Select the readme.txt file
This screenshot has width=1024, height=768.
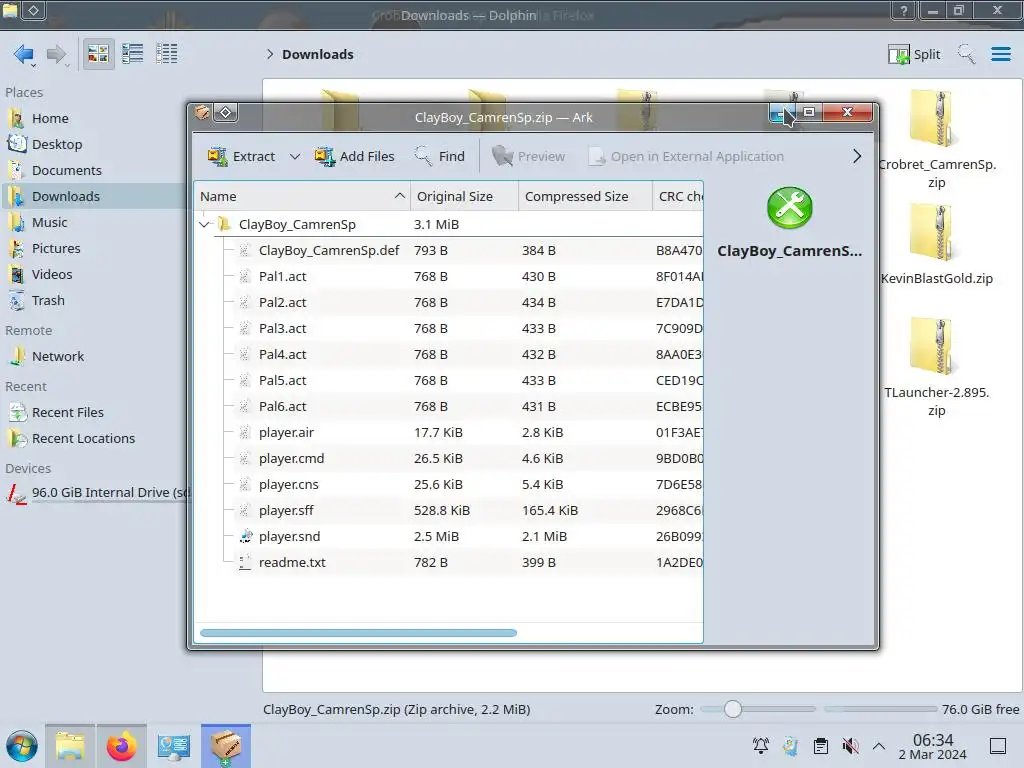[448, 563]
